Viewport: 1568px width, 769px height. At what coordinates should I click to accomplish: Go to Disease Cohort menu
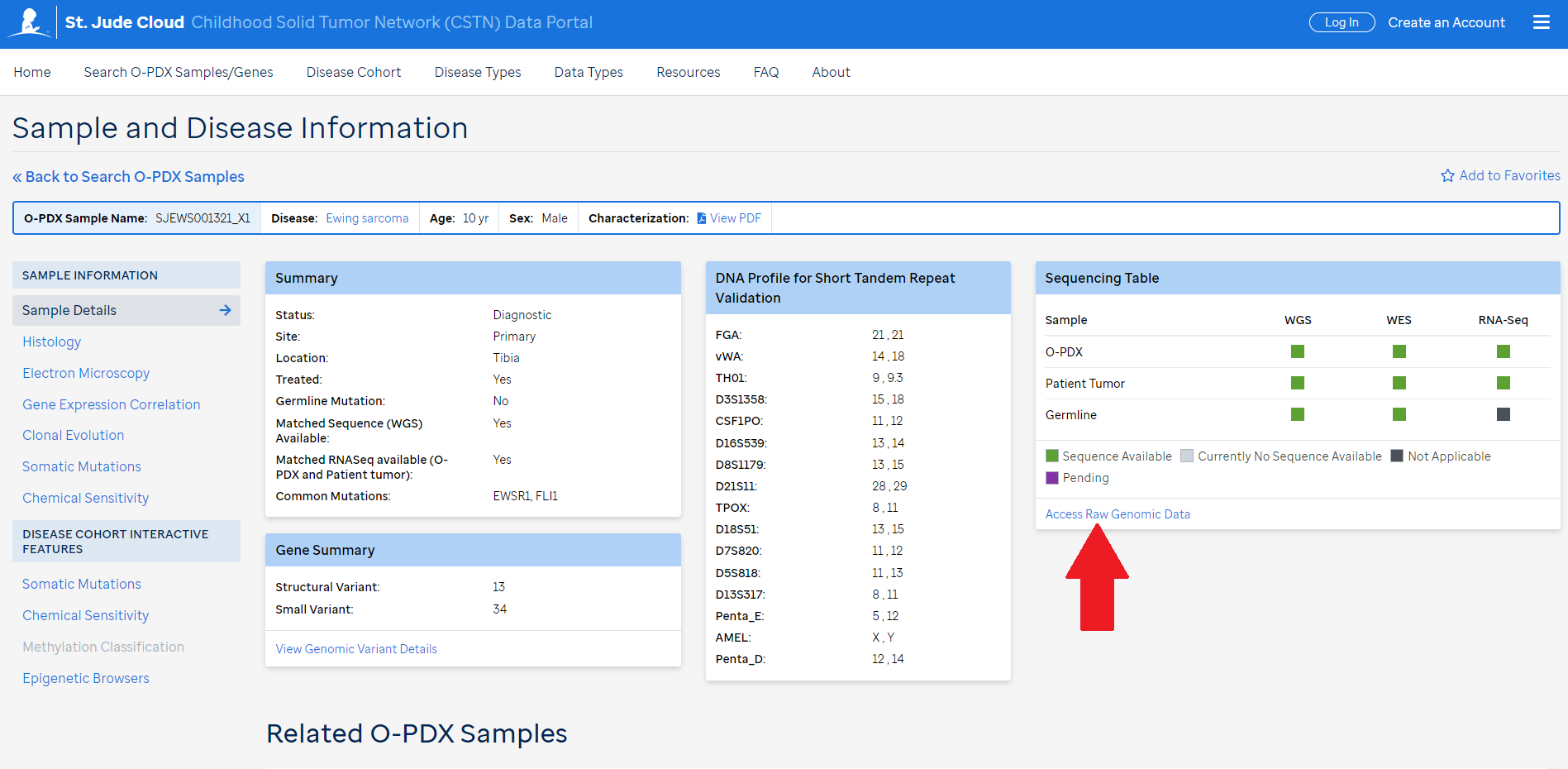tap(354, 72)
